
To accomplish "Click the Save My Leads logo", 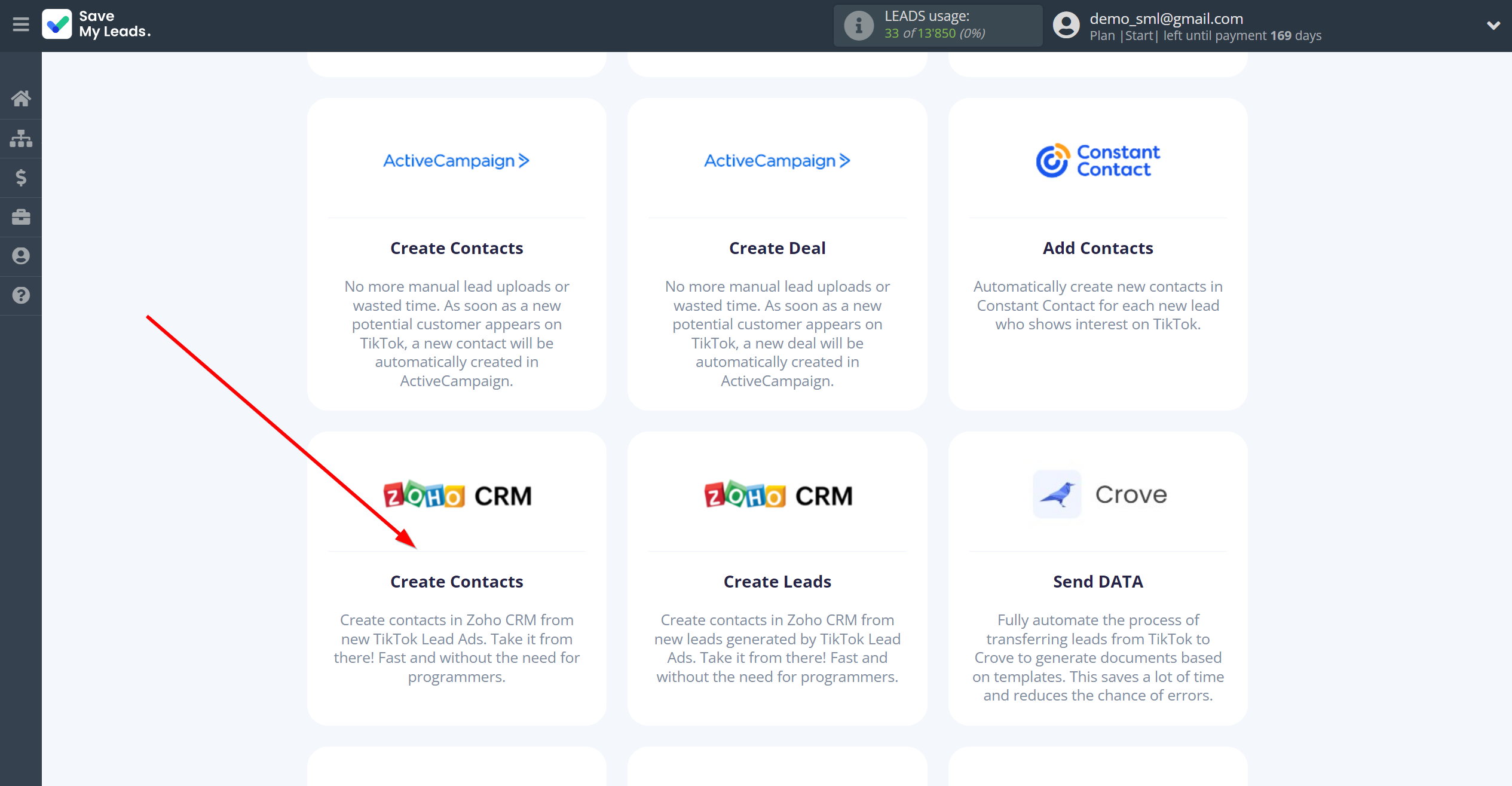I will 96,25.
